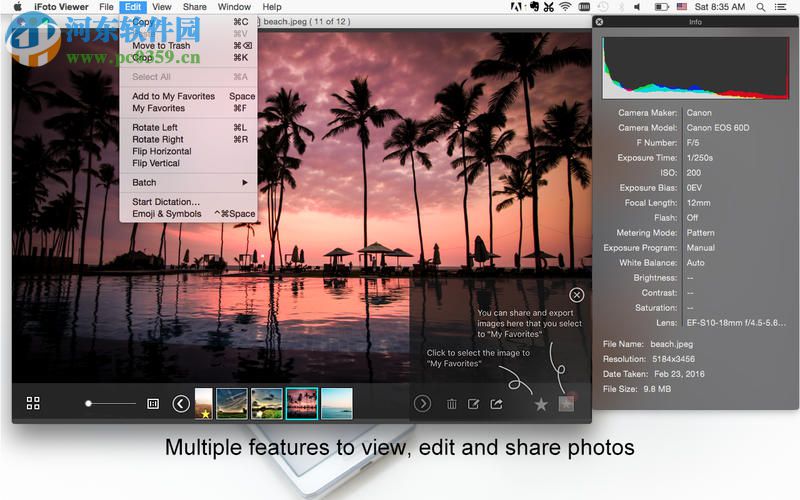Click the histogram graph in Info

695,67
